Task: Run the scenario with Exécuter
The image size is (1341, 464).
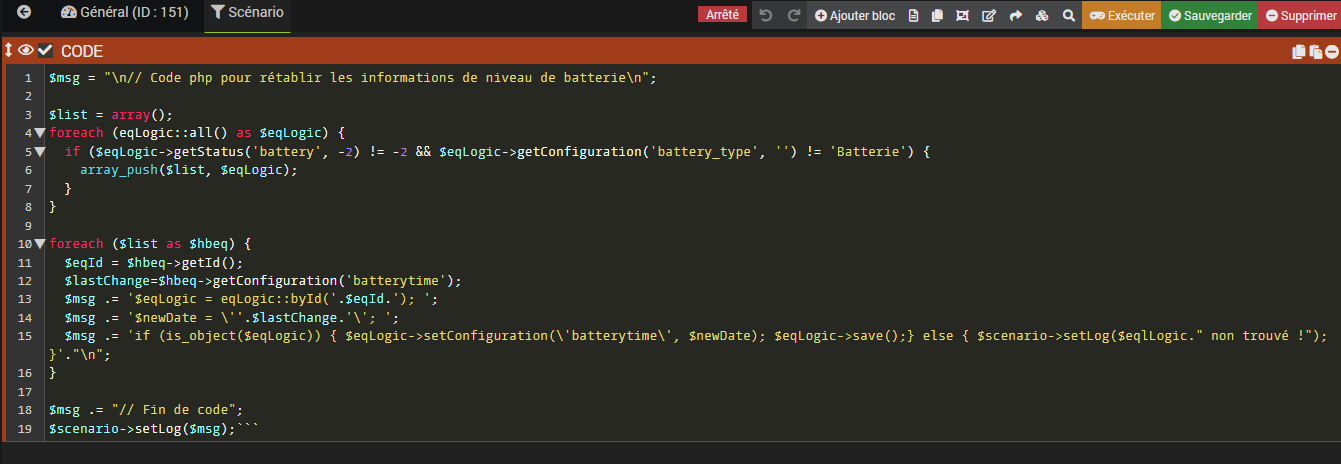Action: 1121,15
